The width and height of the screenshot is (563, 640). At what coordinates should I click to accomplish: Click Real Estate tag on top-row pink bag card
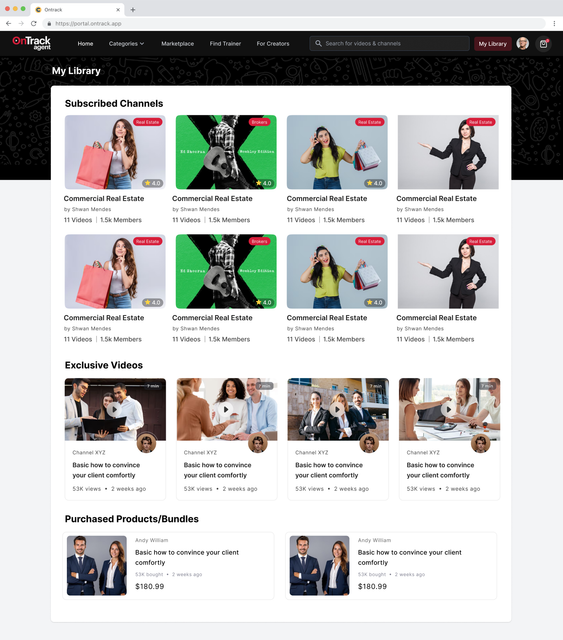pos(147,122)
